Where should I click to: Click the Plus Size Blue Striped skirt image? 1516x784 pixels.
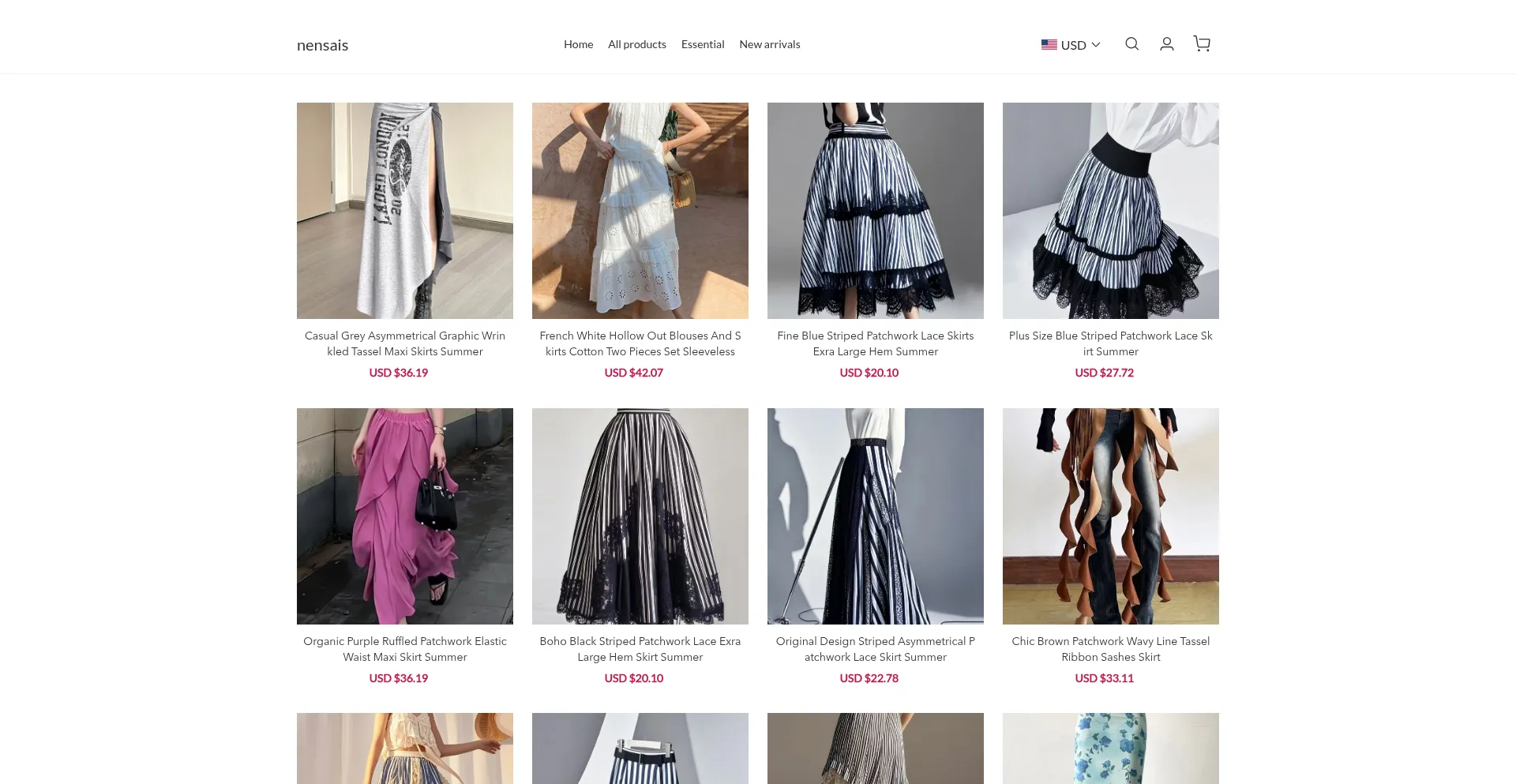[x=1110, y=211]
